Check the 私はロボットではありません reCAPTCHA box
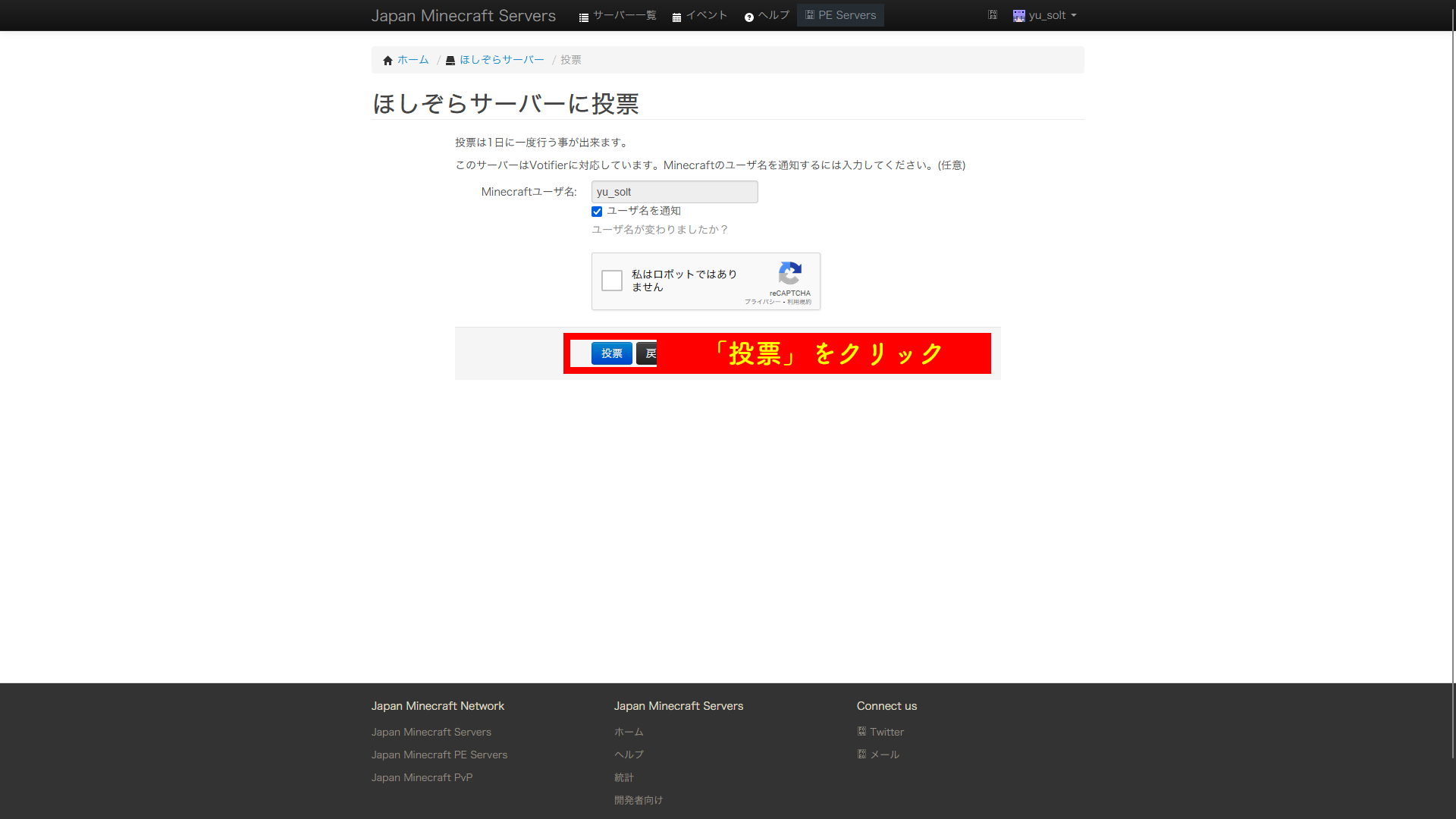This screenshot has height=819, width=1456. 612,281
